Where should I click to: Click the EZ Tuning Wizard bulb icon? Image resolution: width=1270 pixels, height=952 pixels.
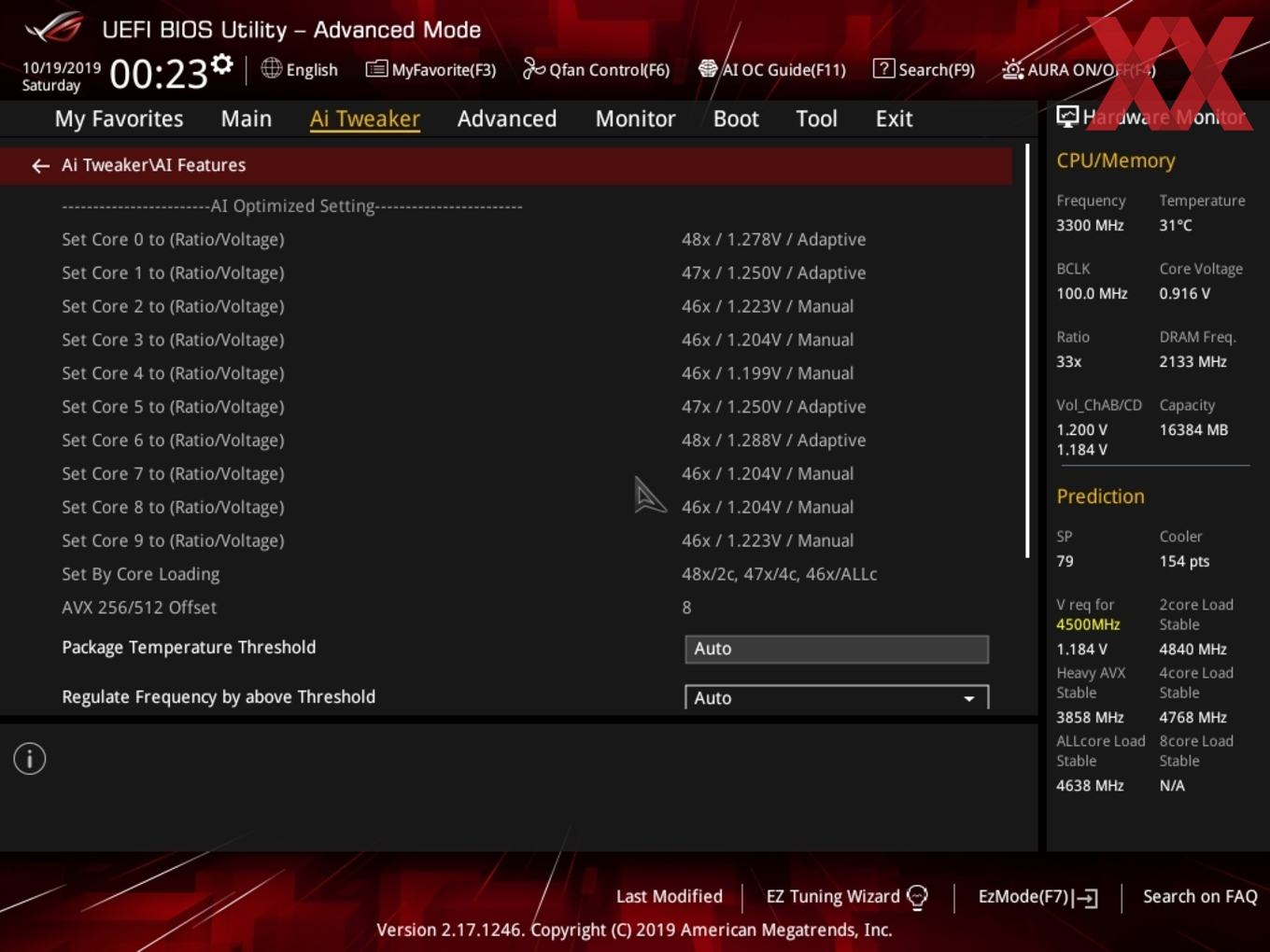point(917,897)
